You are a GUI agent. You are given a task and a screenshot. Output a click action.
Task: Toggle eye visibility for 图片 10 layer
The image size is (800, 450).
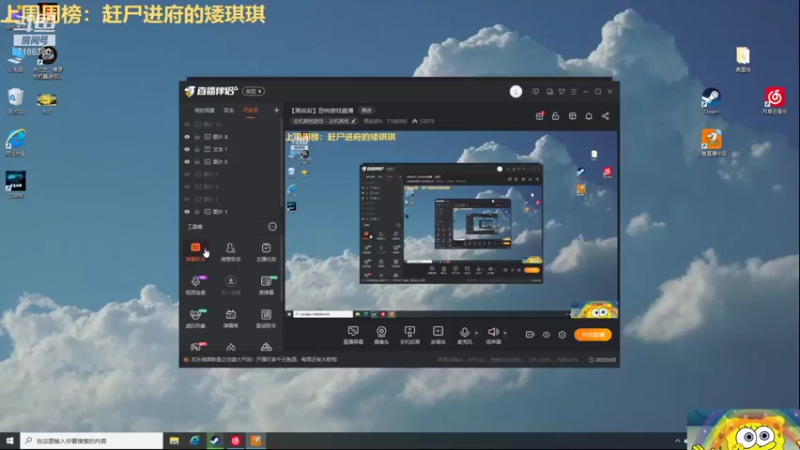pos(187,124)
